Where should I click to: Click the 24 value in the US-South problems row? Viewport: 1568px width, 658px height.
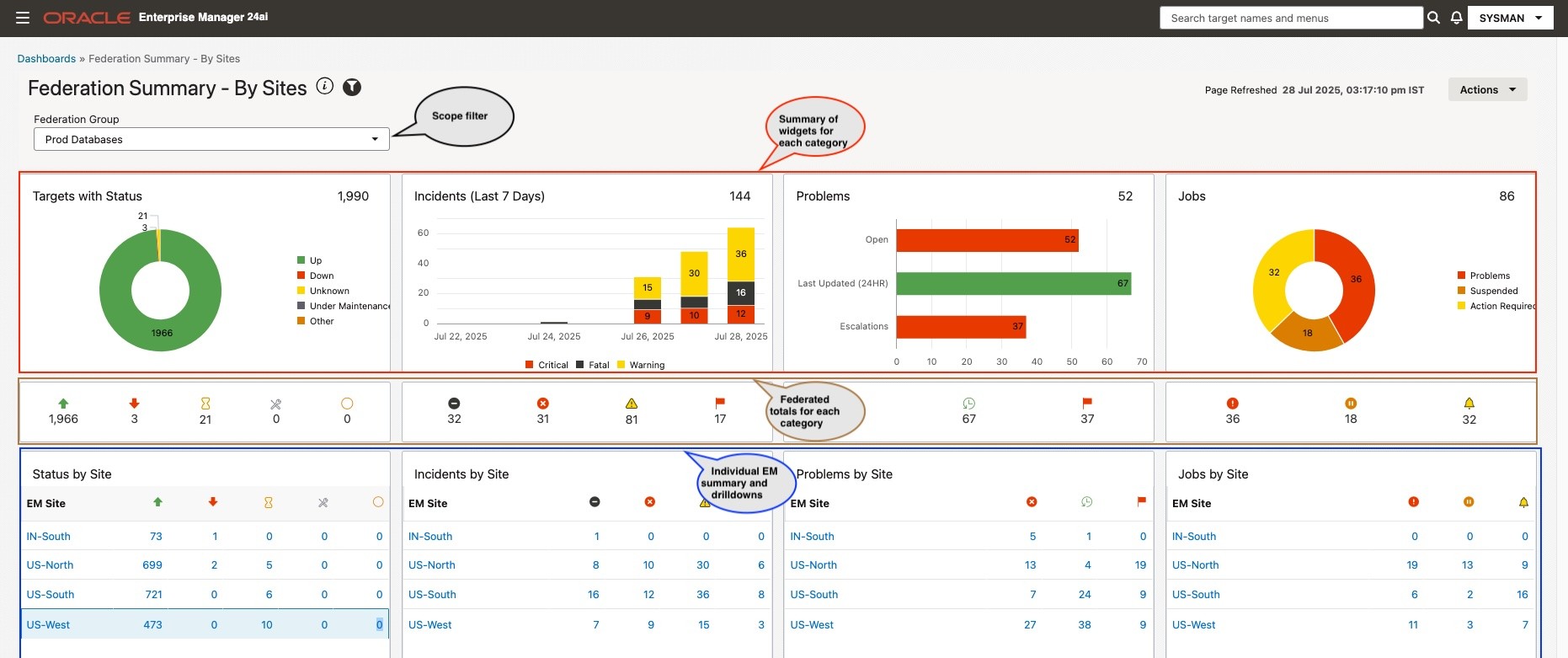tap(1085, 595)
